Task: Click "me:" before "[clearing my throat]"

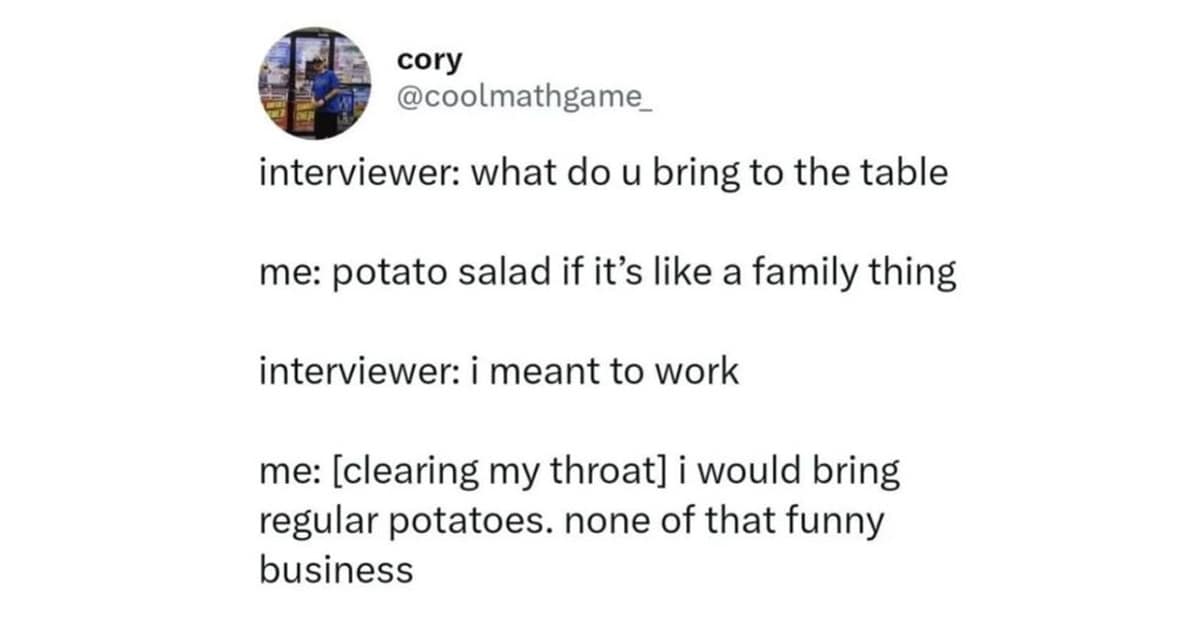Action: (284, 472)
